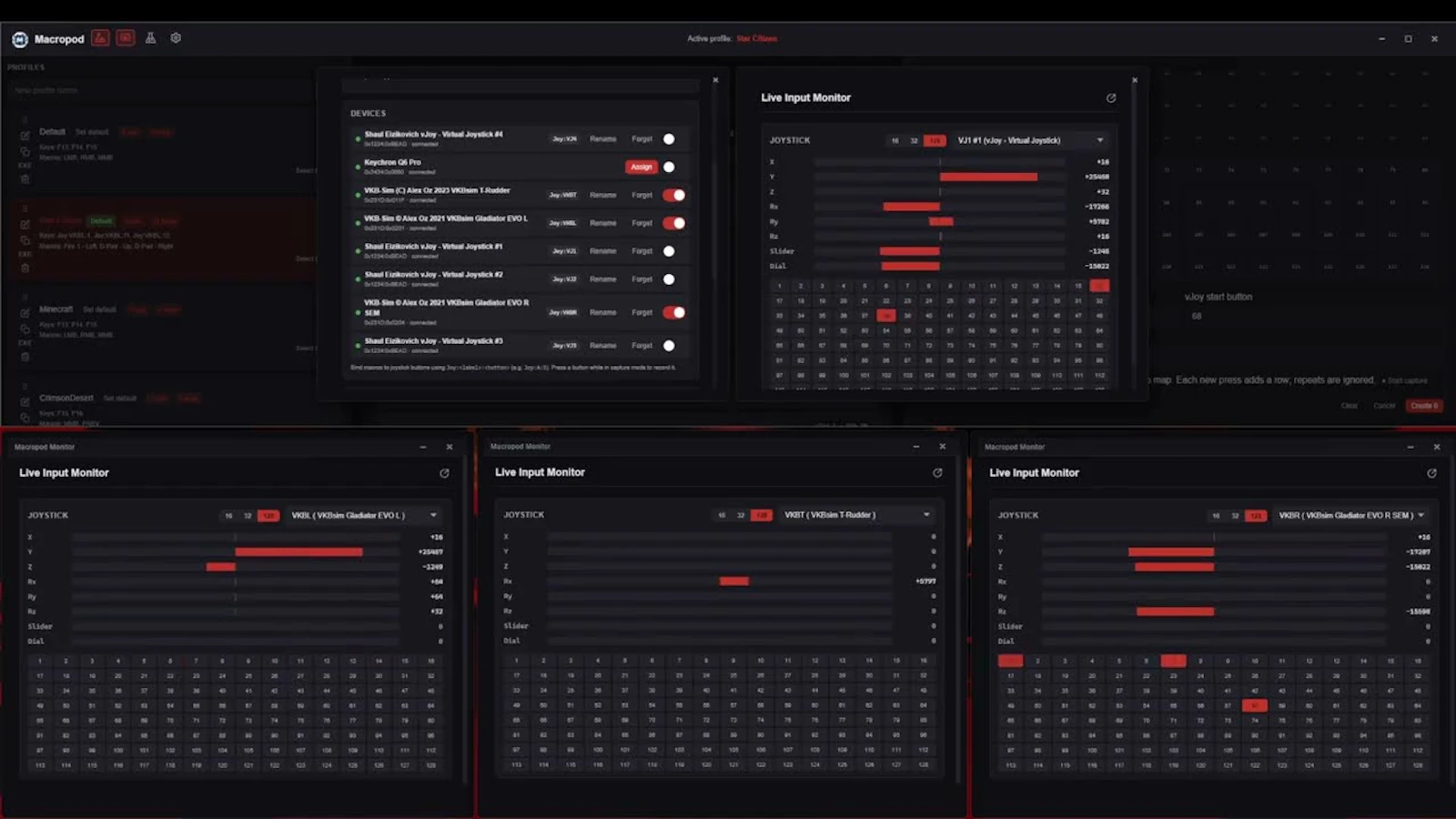
Task: Select 32 buttons in VJ1 monitor
Action: point(914,140)
